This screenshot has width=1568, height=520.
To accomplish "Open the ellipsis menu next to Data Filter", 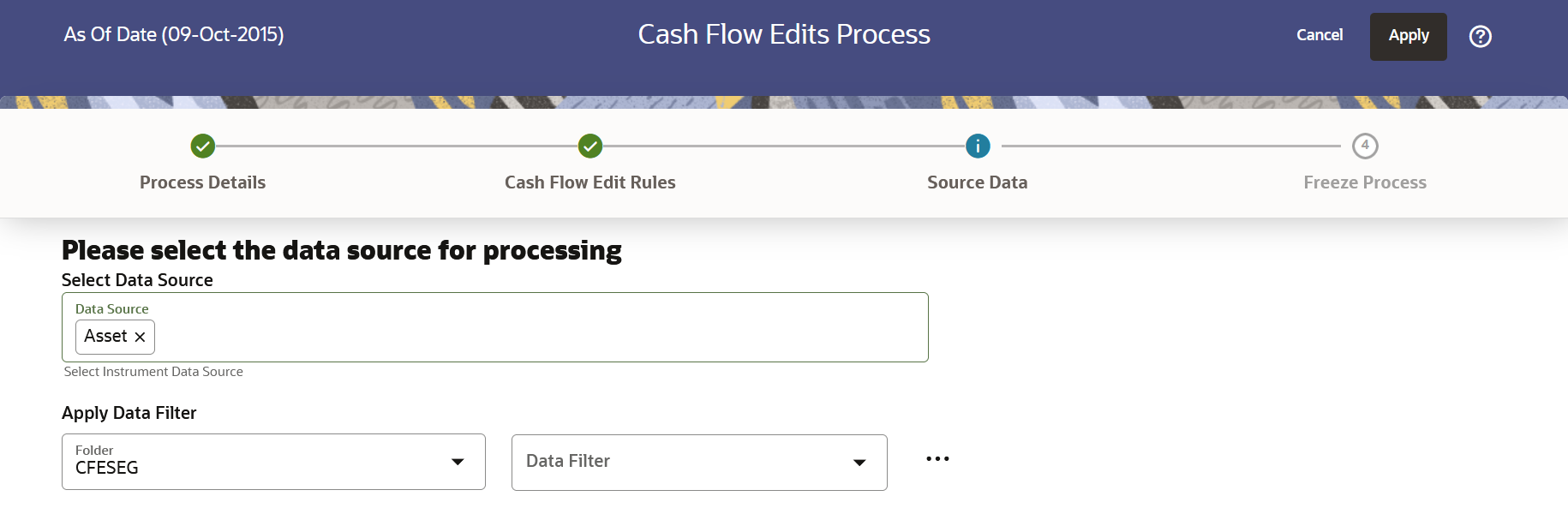I will (x=937, y=459).
